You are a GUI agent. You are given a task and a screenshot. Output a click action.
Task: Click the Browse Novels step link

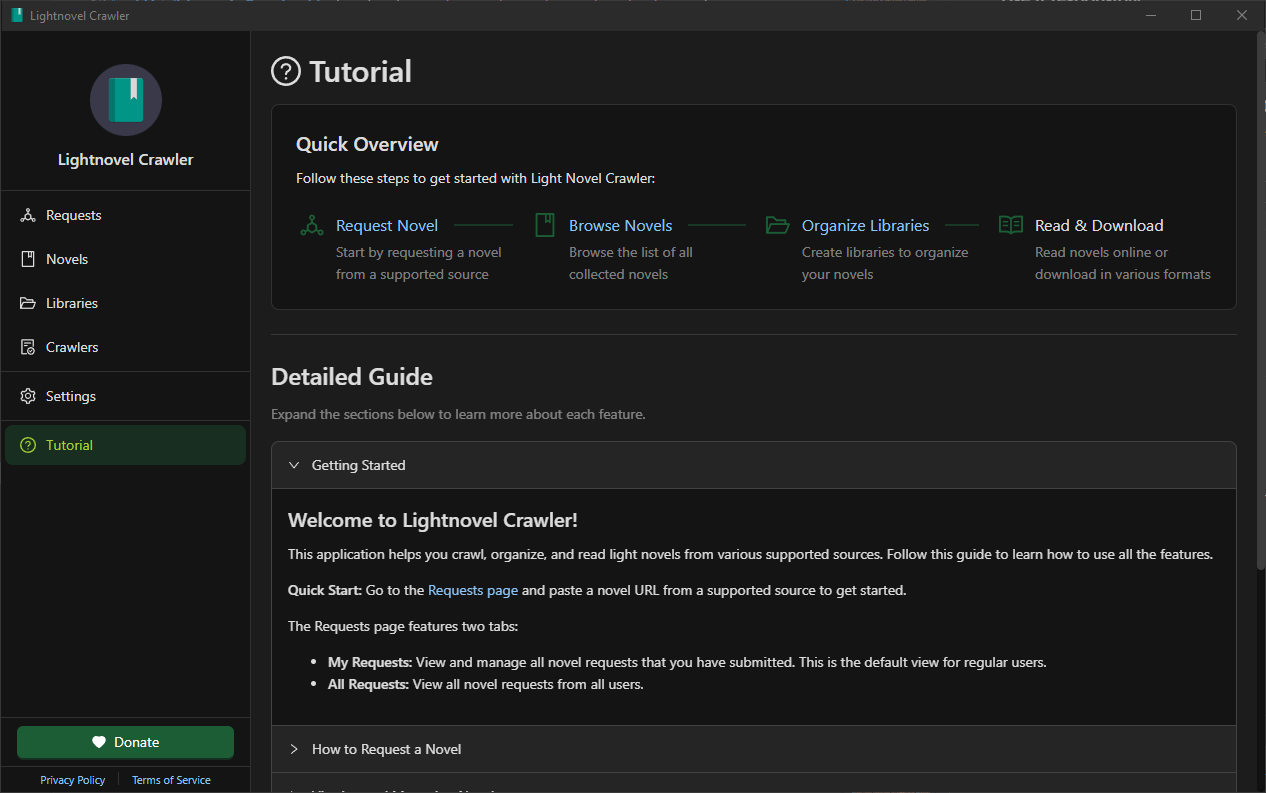620,225
